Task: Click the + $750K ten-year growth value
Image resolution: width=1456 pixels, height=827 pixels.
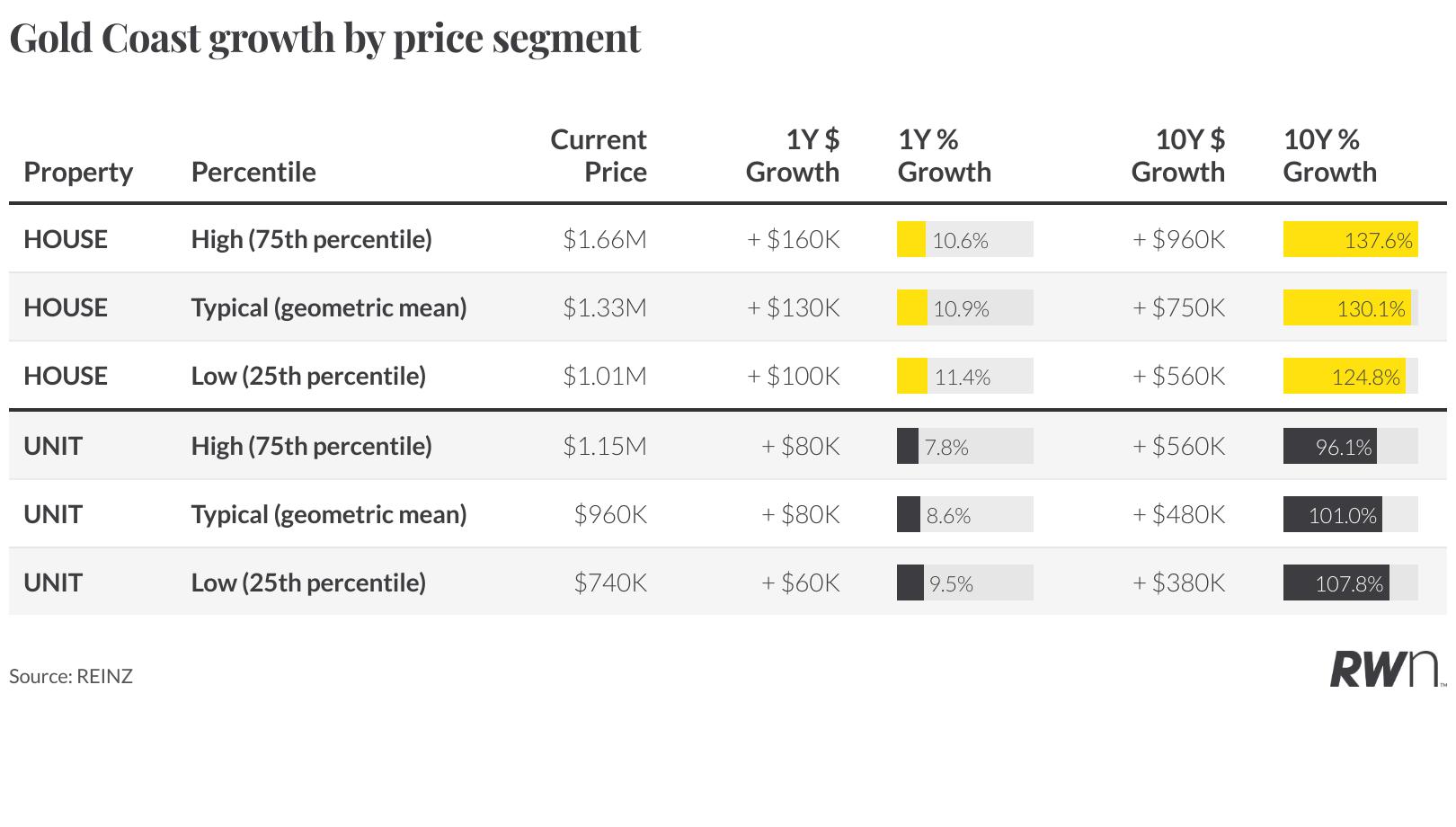Action: (x=1178, y=308)
